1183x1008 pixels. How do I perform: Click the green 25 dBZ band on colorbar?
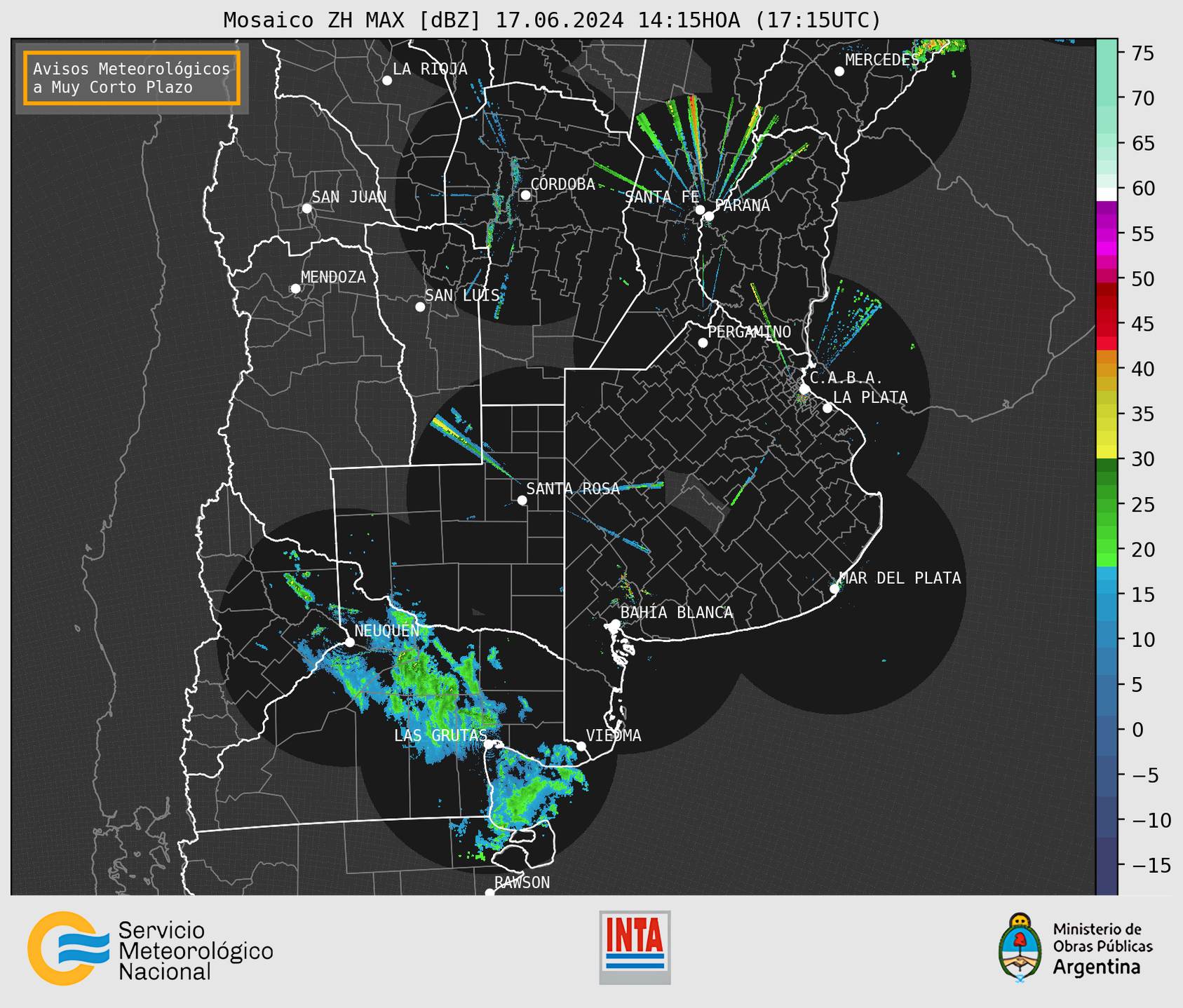point(1107,504)
